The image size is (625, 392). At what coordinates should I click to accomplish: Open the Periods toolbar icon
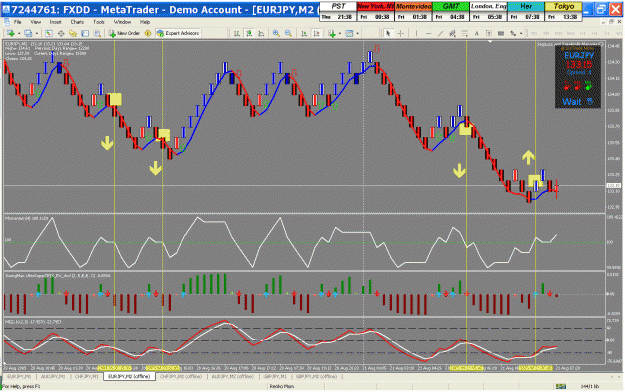point(349,33)
